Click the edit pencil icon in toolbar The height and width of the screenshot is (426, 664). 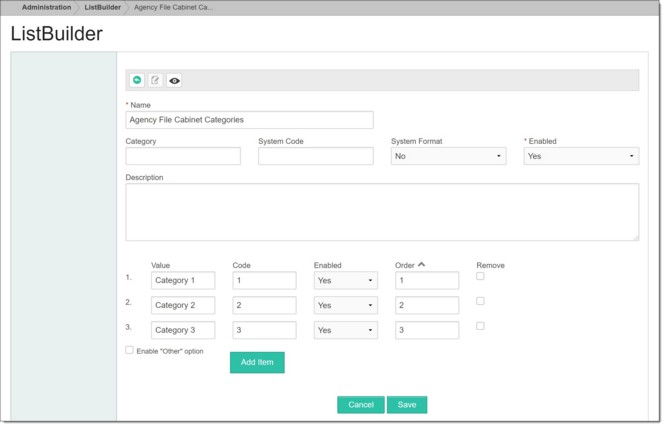(x=155, y=80)
